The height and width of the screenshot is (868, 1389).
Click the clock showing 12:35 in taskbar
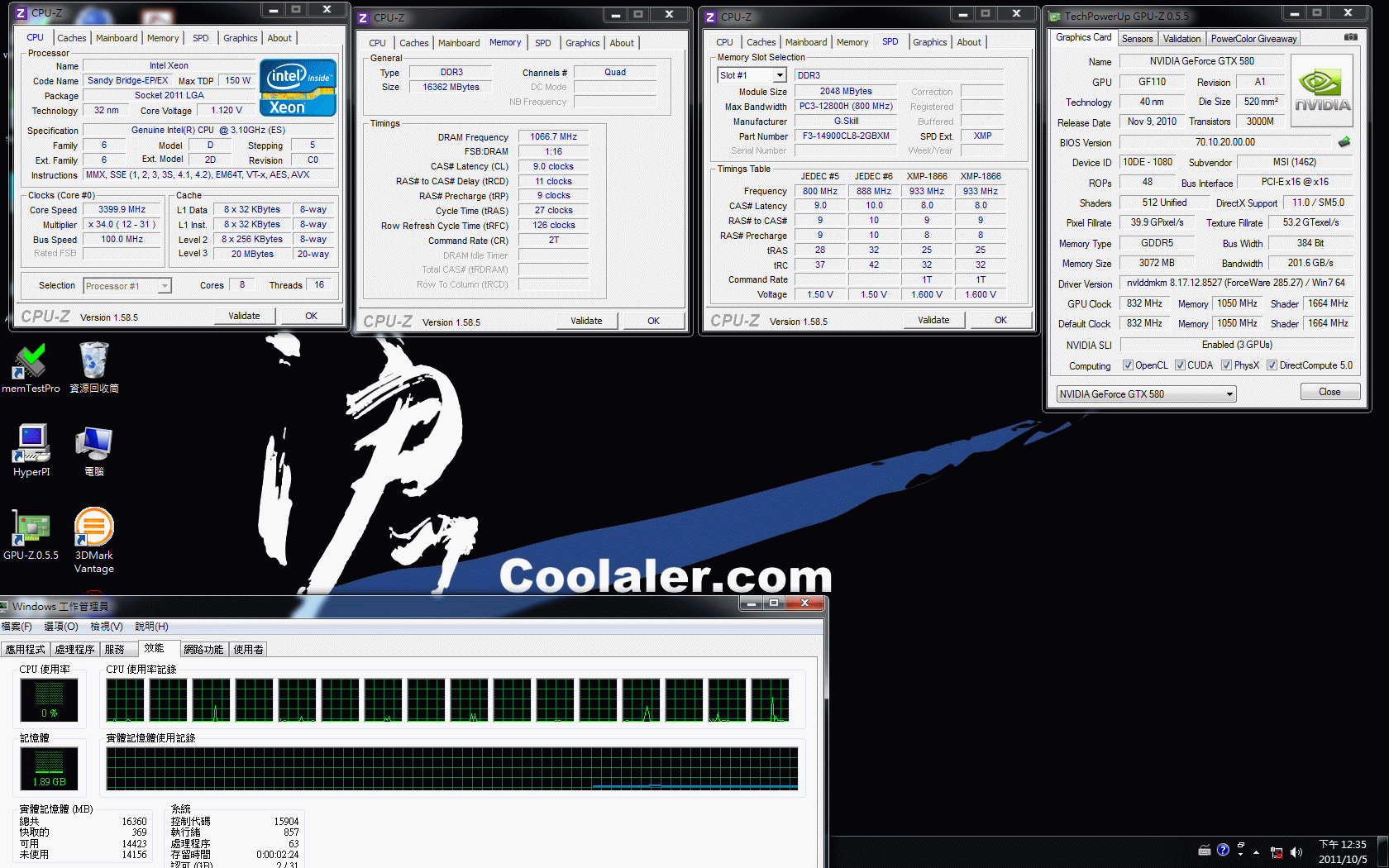pos(1343,851)
